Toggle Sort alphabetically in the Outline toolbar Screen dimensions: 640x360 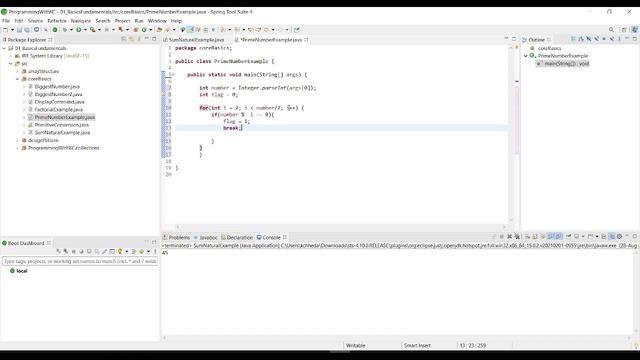click(581, 39)
